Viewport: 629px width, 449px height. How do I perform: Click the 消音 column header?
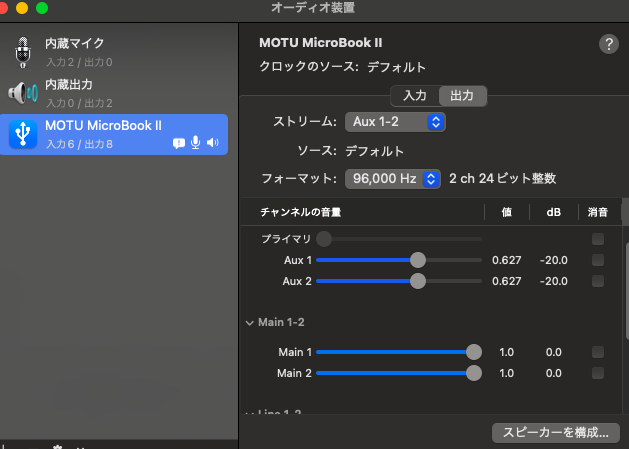(598, 212)
